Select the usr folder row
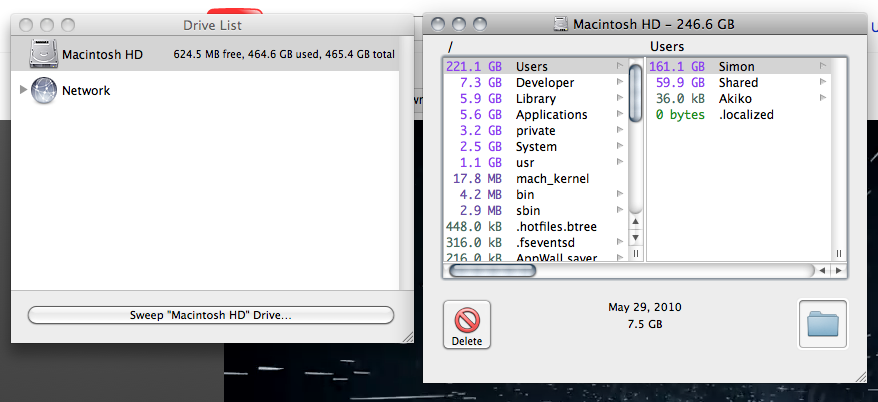Image resolution: width=878 pixels, height=402 pixels. click(x=536, y=163)
